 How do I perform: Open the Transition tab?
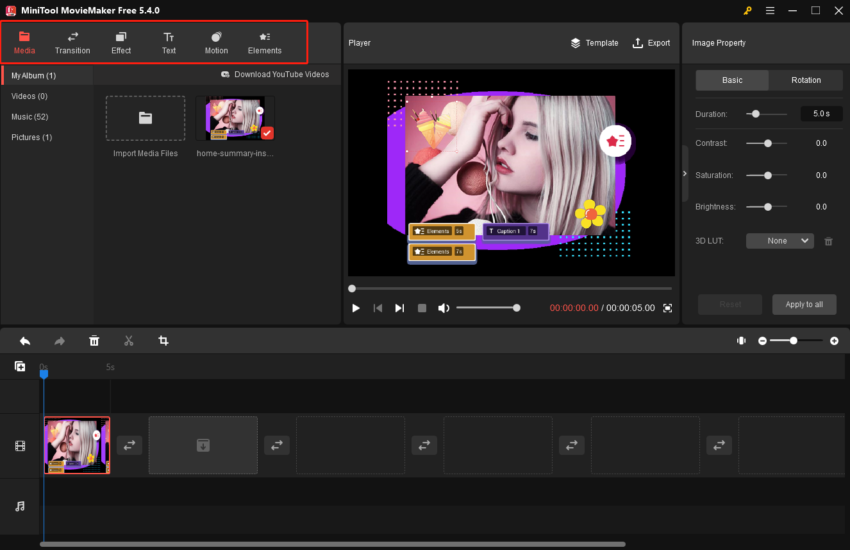coord(72,43)
